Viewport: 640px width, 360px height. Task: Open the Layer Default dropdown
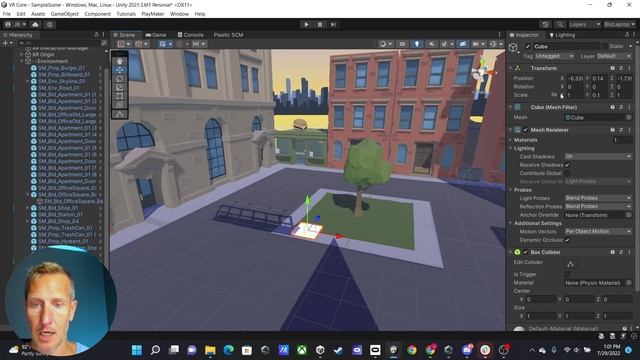point(613,56)
